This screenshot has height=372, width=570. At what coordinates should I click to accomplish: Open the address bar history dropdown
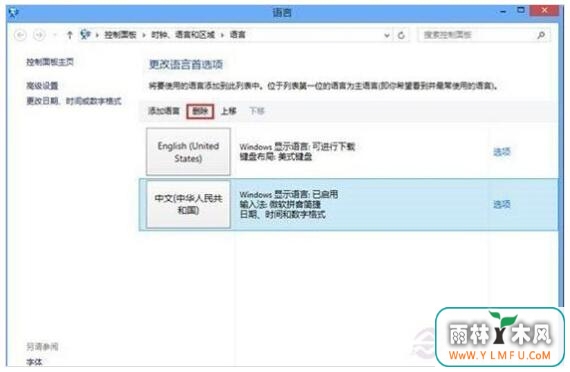387,35
